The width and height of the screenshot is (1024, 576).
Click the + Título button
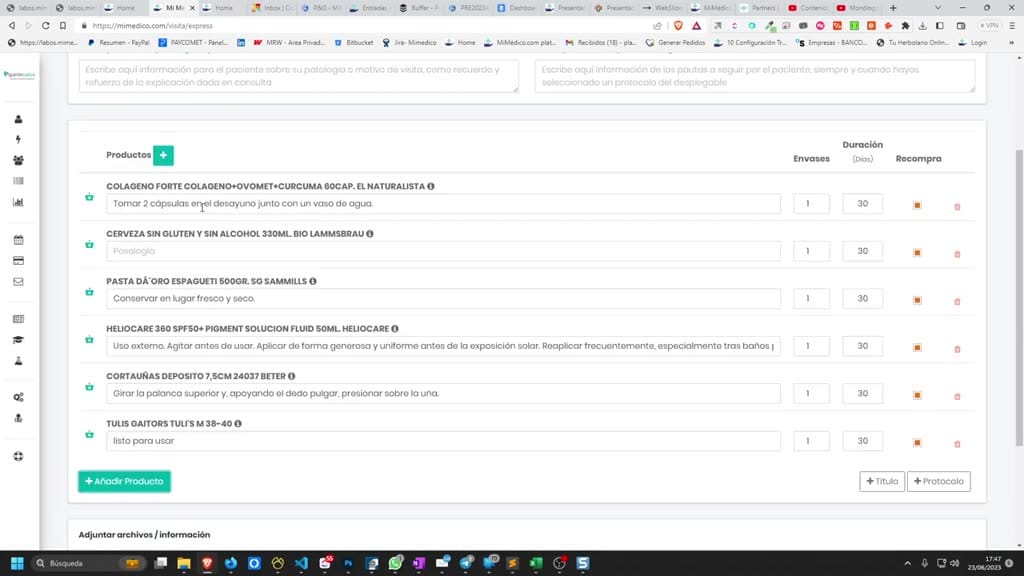tap(882, 481)
